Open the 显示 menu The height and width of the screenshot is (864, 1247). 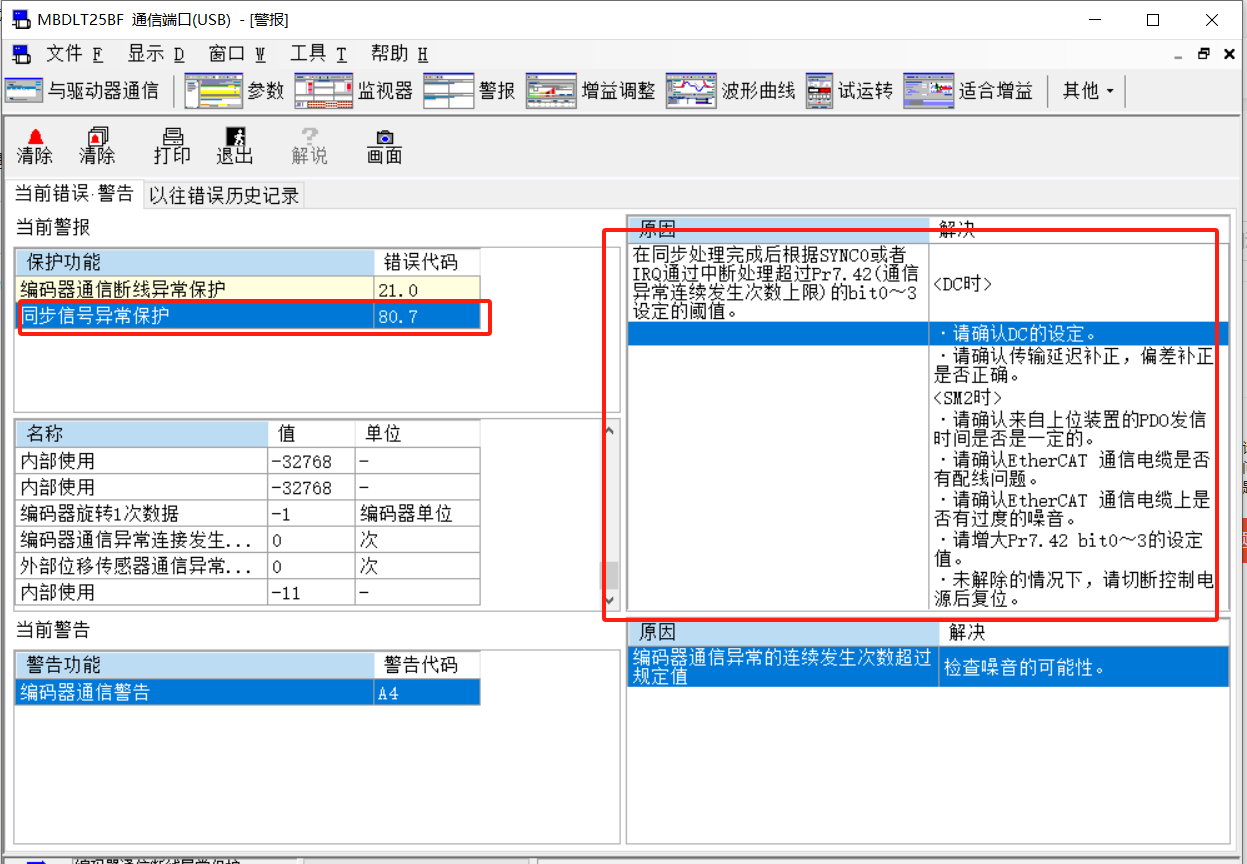(x=156, y=54)
